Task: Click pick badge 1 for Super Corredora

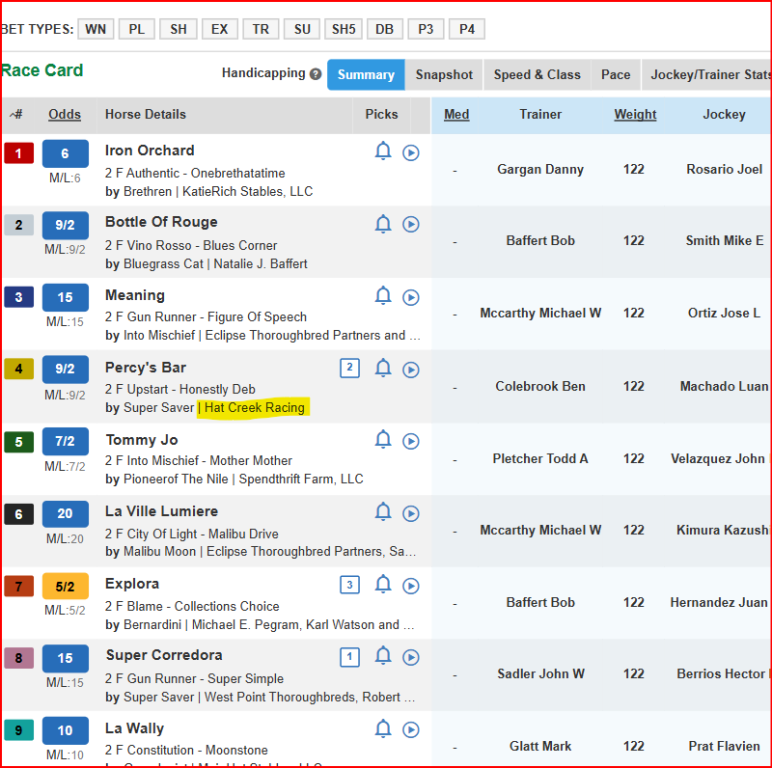Action: [350, 657]
